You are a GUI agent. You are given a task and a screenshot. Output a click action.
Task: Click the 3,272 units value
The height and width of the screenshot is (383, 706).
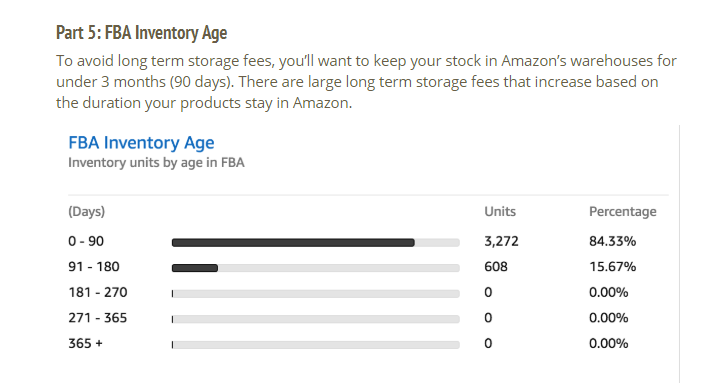(501, 242)
